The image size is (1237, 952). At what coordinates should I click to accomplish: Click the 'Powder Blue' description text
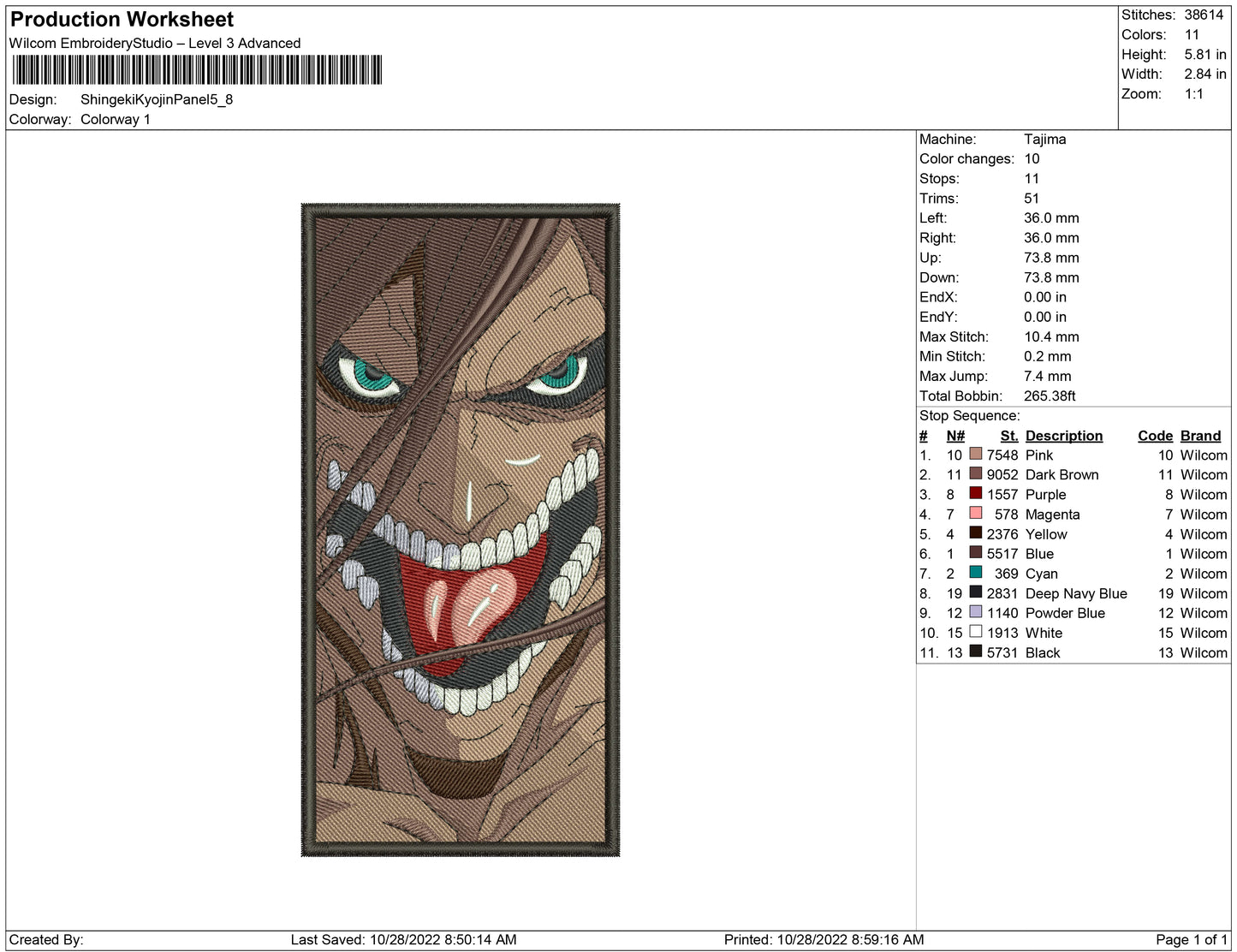click(1065, 613)
